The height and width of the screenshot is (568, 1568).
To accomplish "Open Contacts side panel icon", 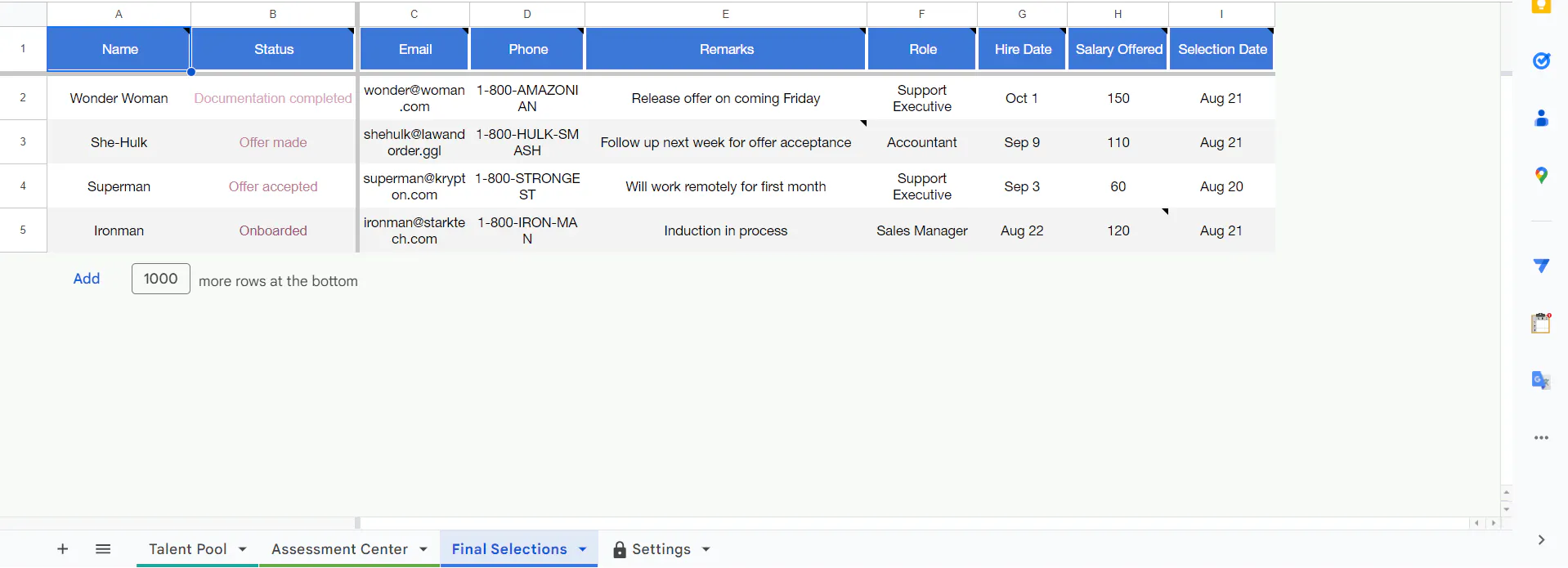I will [1541, 119].
